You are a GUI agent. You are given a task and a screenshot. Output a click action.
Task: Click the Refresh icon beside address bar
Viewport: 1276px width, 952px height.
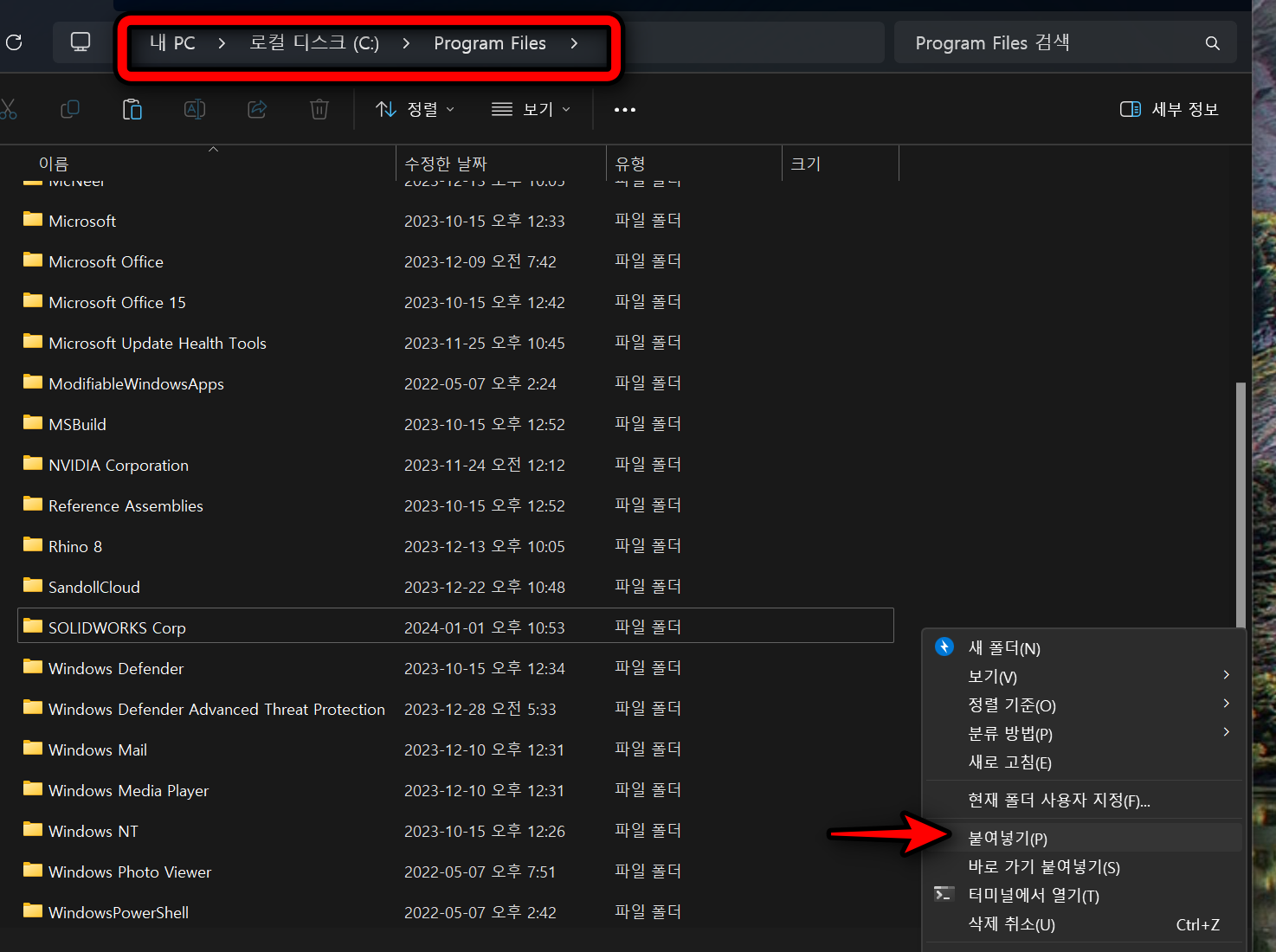tap(13, 42)
